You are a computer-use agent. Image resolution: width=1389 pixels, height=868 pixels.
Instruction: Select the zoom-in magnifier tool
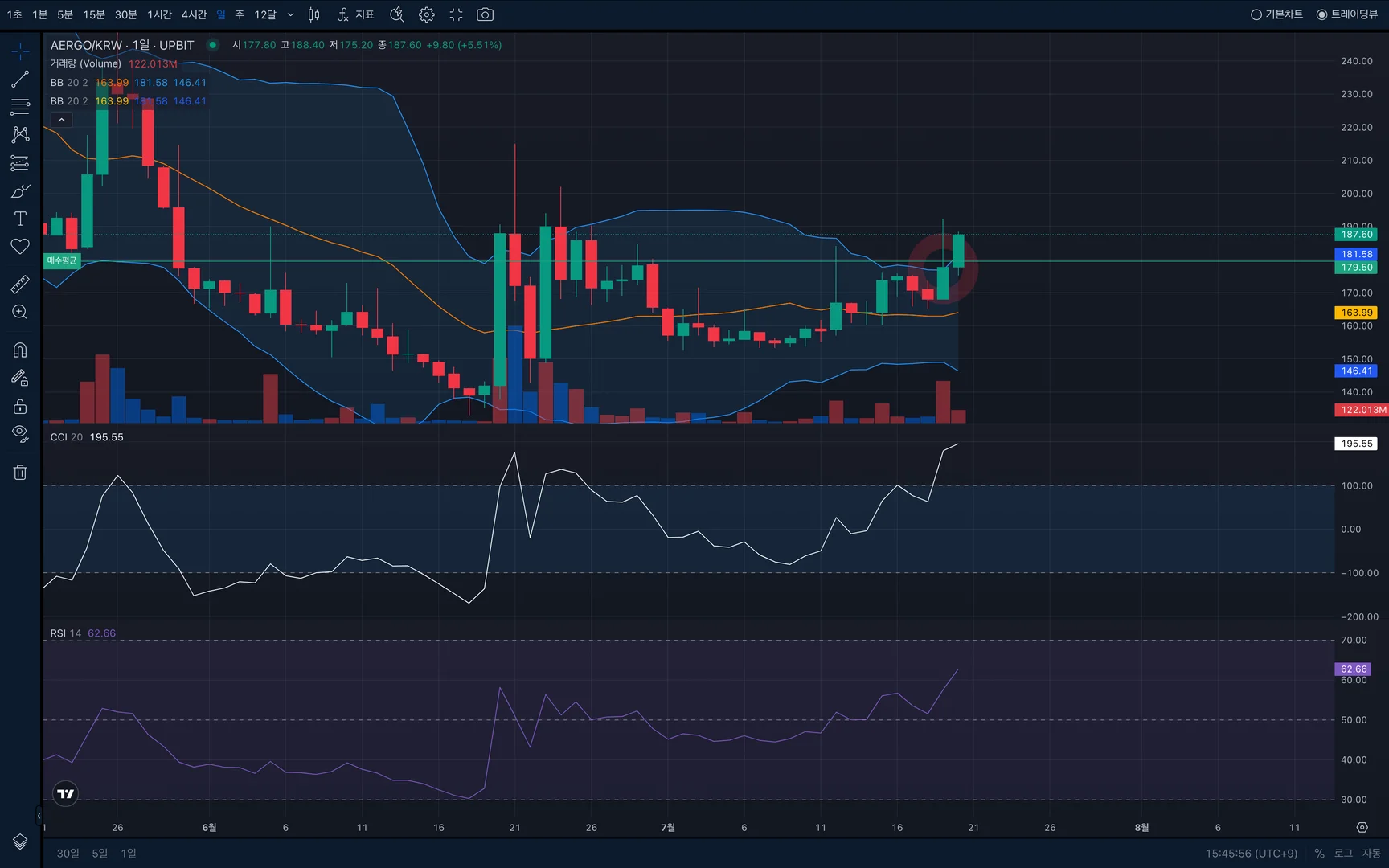20,312
